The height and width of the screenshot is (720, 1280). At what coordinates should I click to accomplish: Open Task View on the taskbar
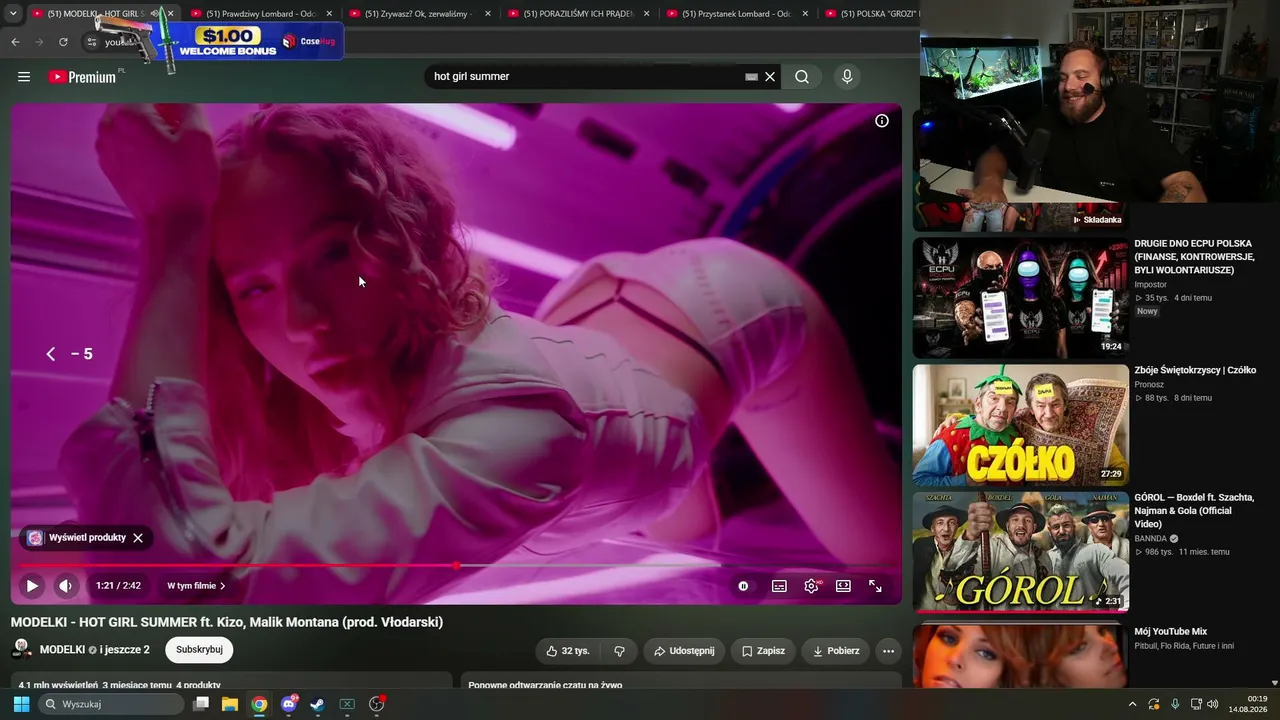pos(201,704)
